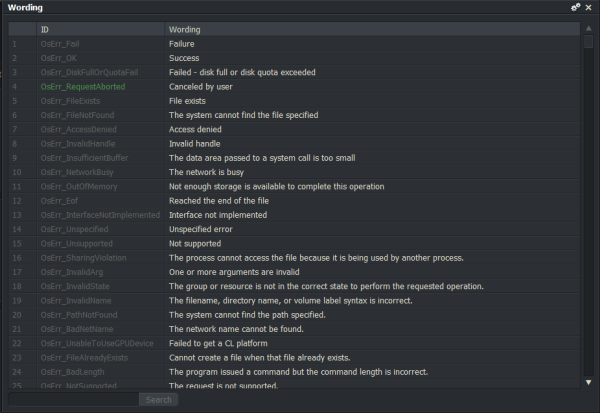Click the Search button
Viewport: 600px width, 413px height.
(158, 400)
